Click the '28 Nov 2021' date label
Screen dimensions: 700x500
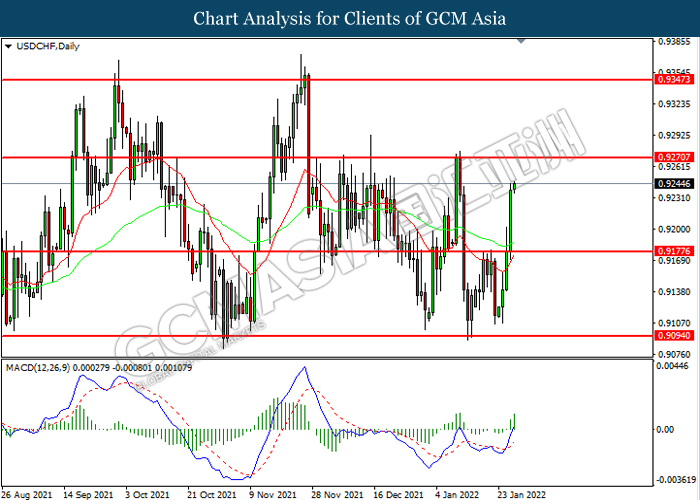tap(337, 495)
